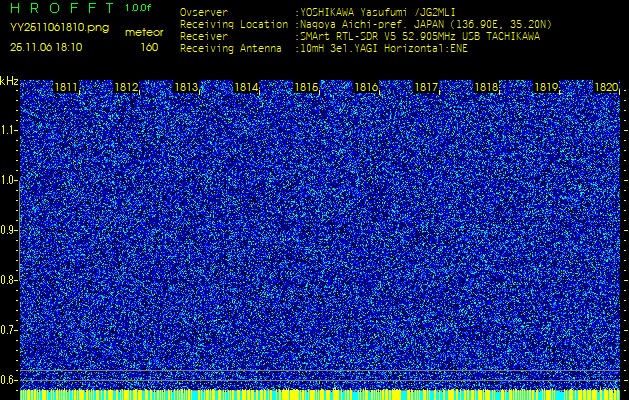
Task: Click the 1819 time marker
Action: (546, 88)
